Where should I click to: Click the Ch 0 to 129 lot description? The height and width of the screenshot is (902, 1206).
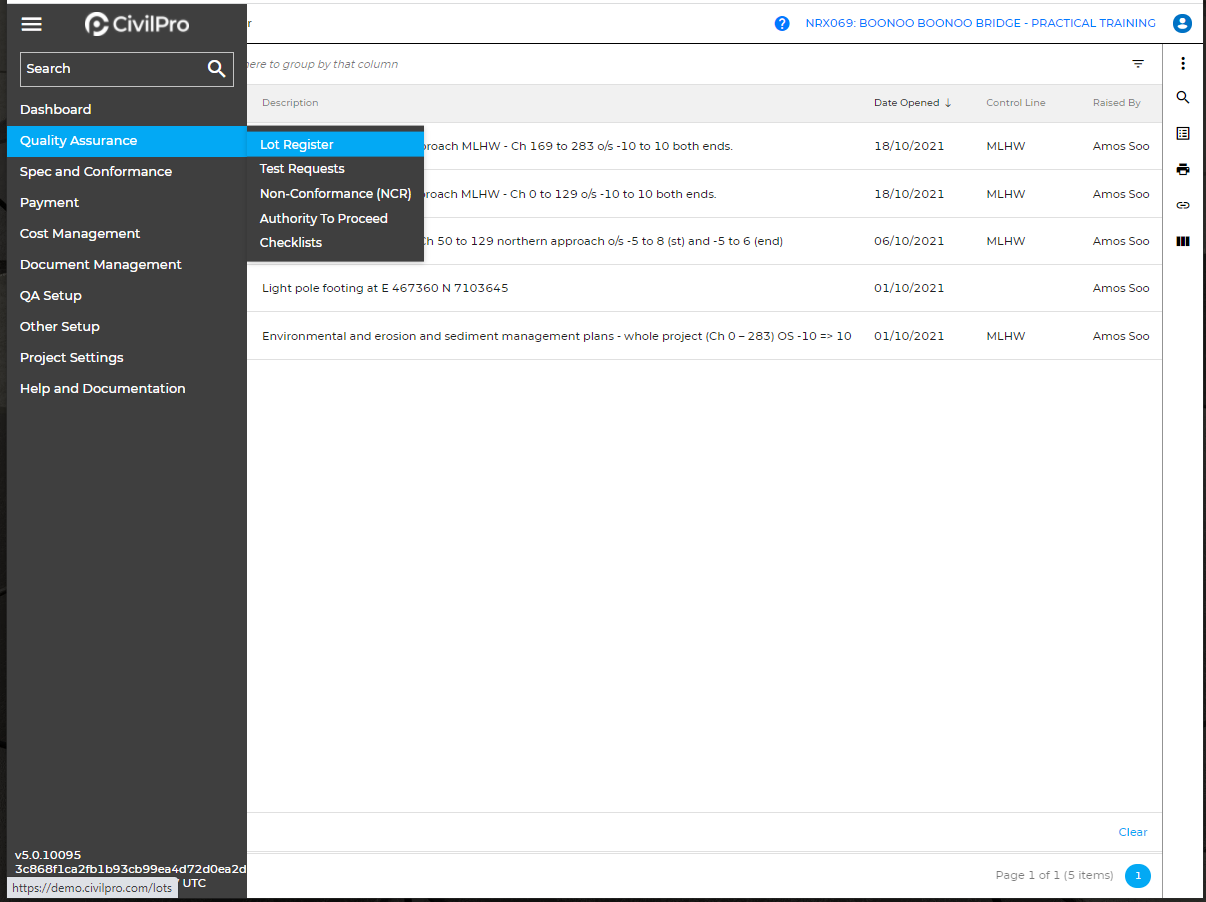[x=571, y=194]
